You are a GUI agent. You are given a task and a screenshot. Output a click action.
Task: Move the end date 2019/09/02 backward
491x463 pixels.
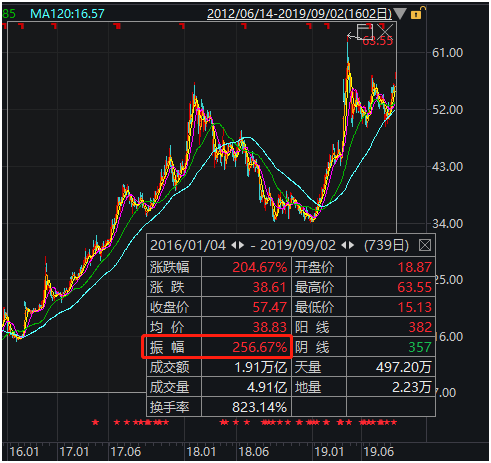point(344,246)
